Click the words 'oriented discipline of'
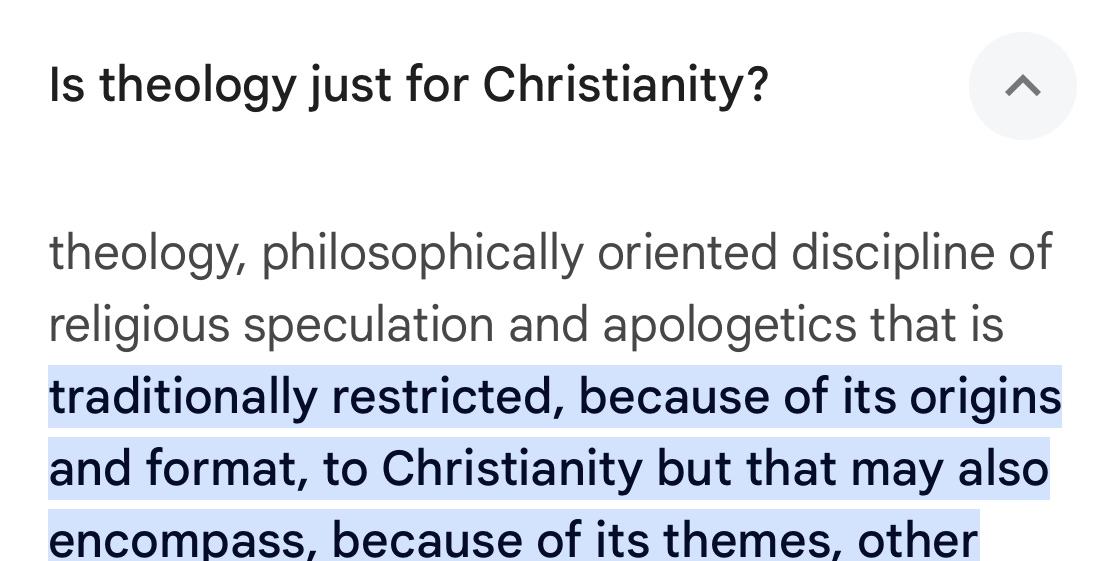This screenshot has height=561, width=1106. 825,253
